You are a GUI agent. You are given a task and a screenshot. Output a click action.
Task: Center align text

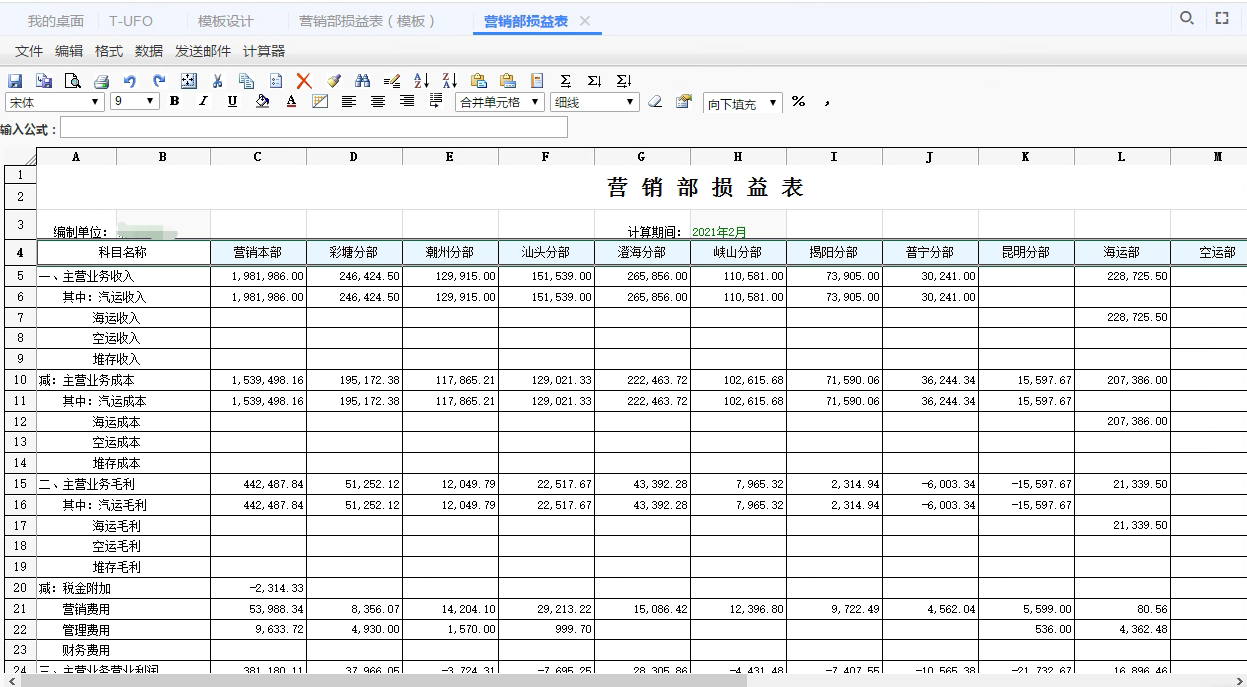click(378, 101)
